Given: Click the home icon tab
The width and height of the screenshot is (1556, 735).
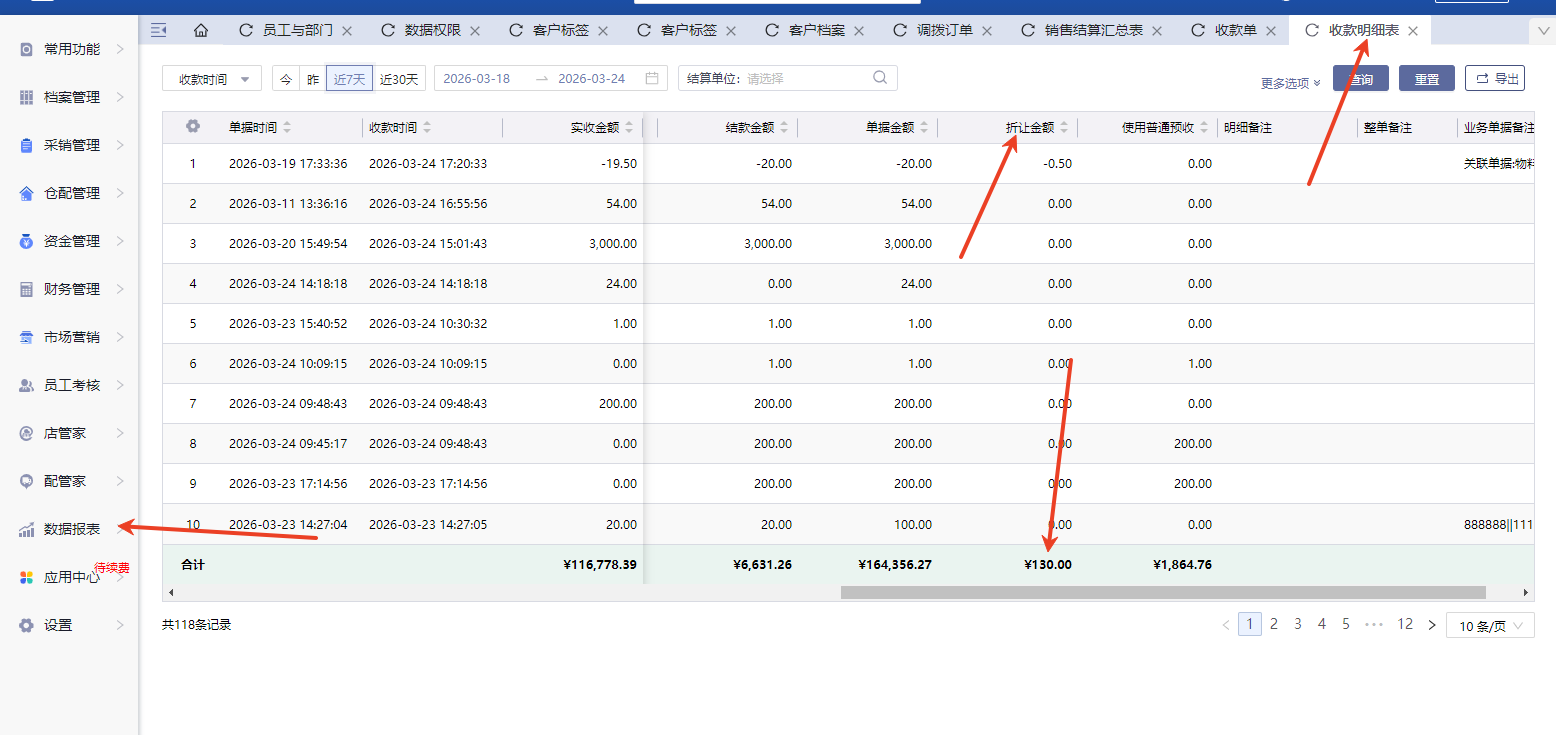Looking at the screenshot, I should [x=201, y=30].
